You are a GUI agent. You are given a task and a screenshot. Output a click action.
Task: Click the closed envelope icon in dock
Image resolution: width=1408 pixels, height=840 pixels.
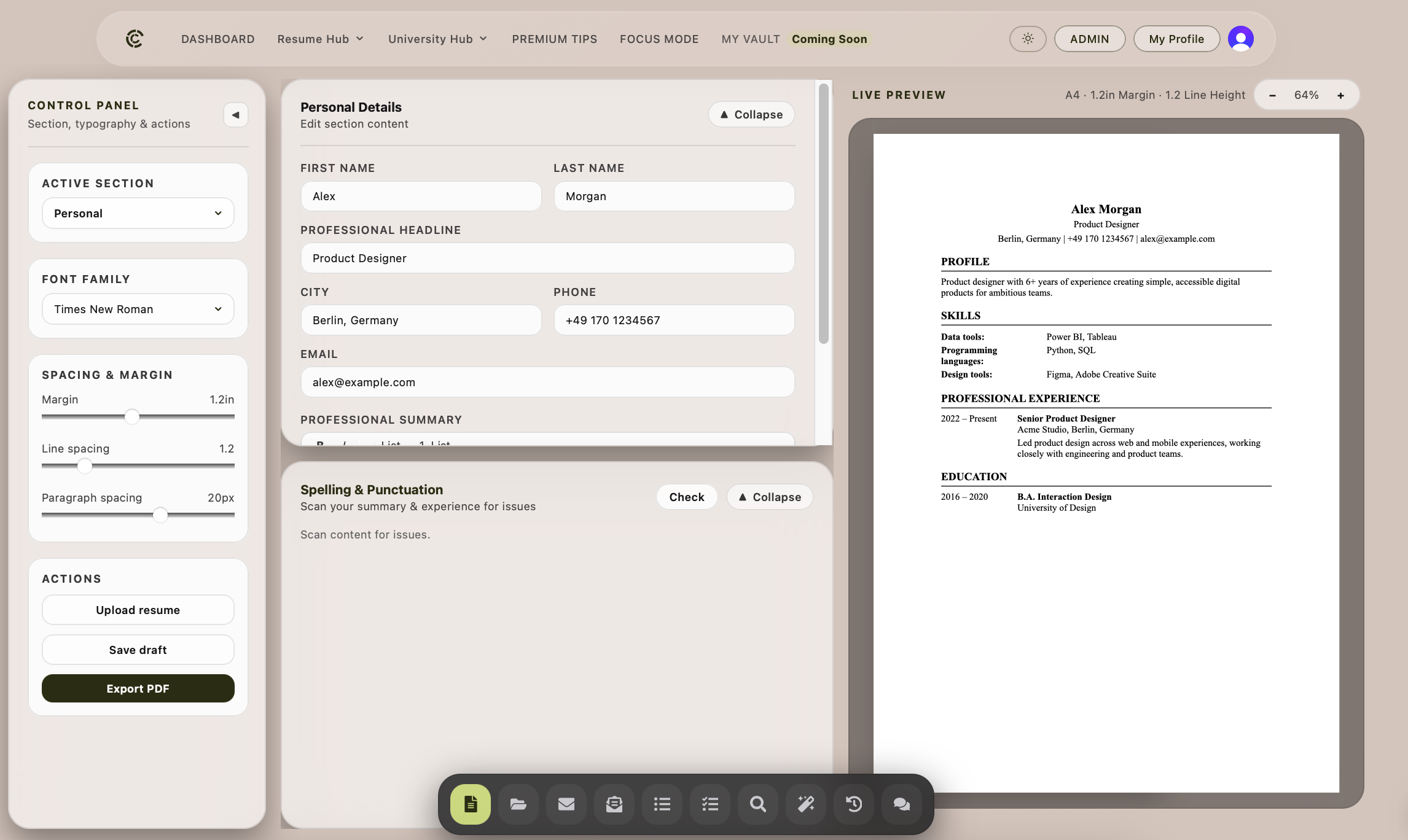[x=566, y=804]
